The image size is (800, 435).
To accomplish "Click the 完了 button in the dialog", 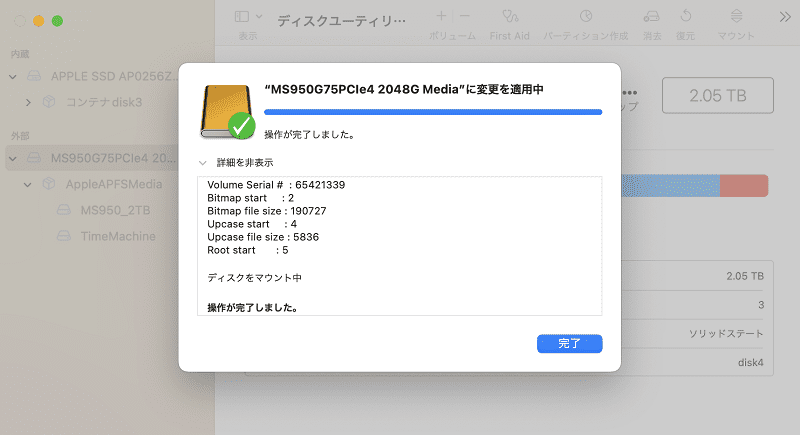I will tap(569, 344).
